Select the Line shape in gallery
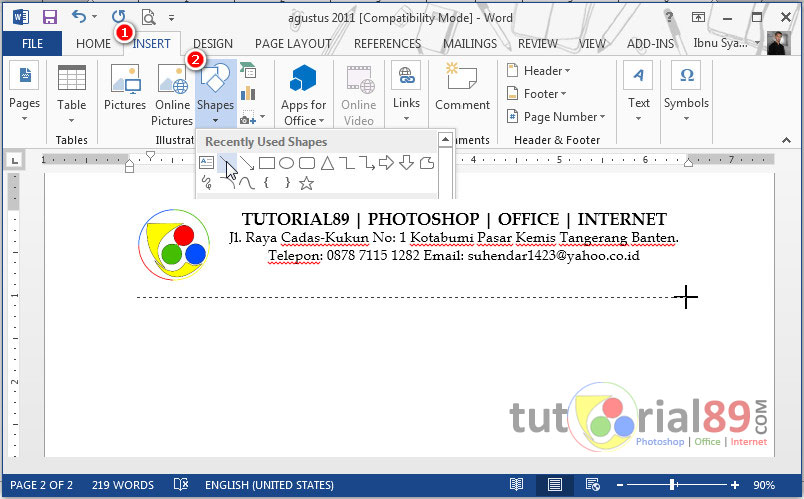 226,163
